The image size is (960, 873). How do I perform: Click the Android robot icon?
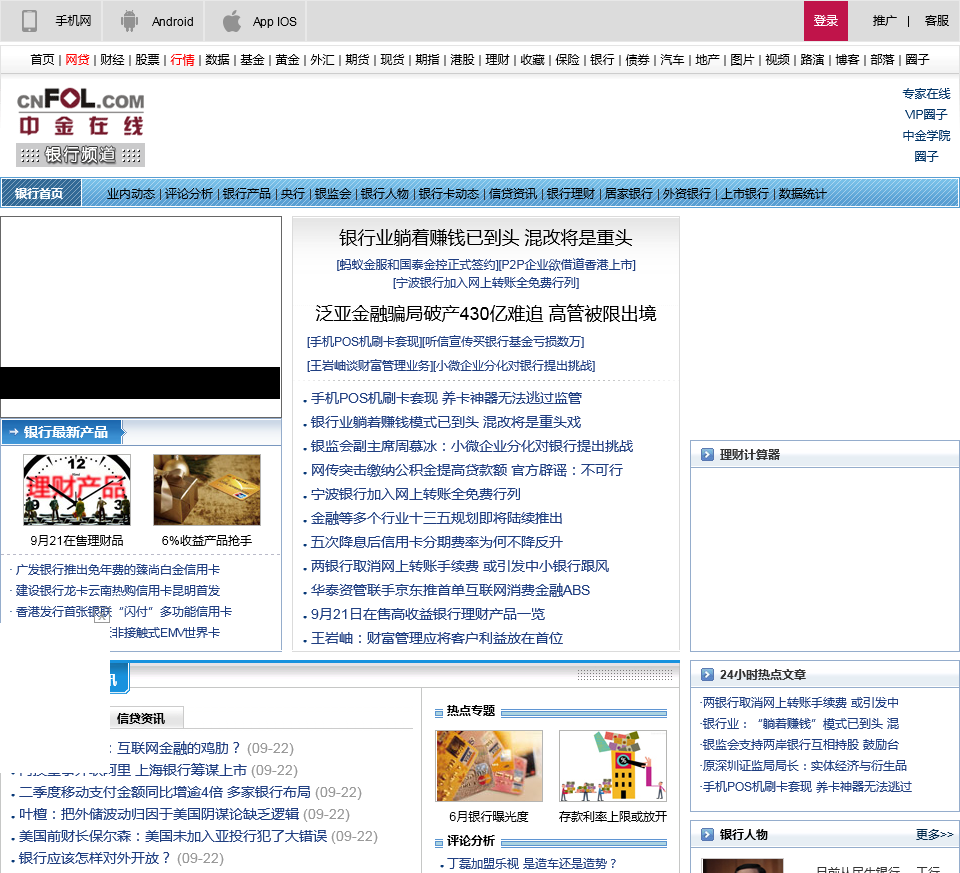click(129, 21)
